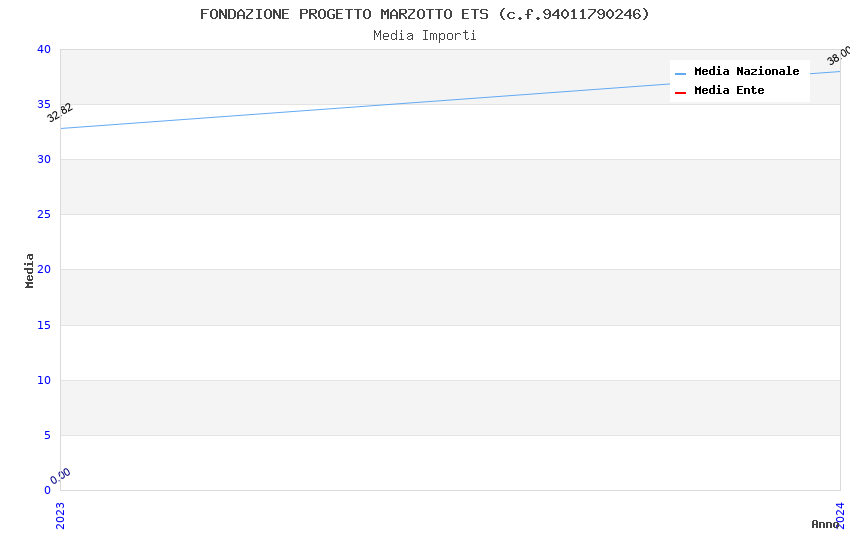Select the Media Nazionale legend label

click(x=746, y=72)
